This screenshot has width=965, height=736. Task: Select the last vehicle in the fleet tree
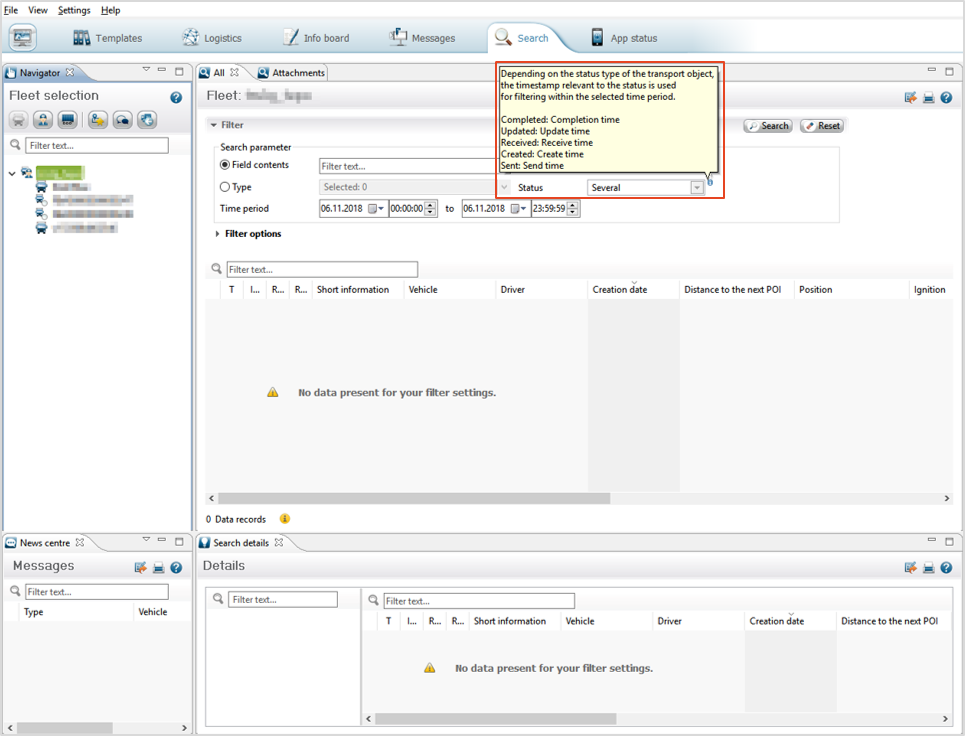click(x=76, y=228)
